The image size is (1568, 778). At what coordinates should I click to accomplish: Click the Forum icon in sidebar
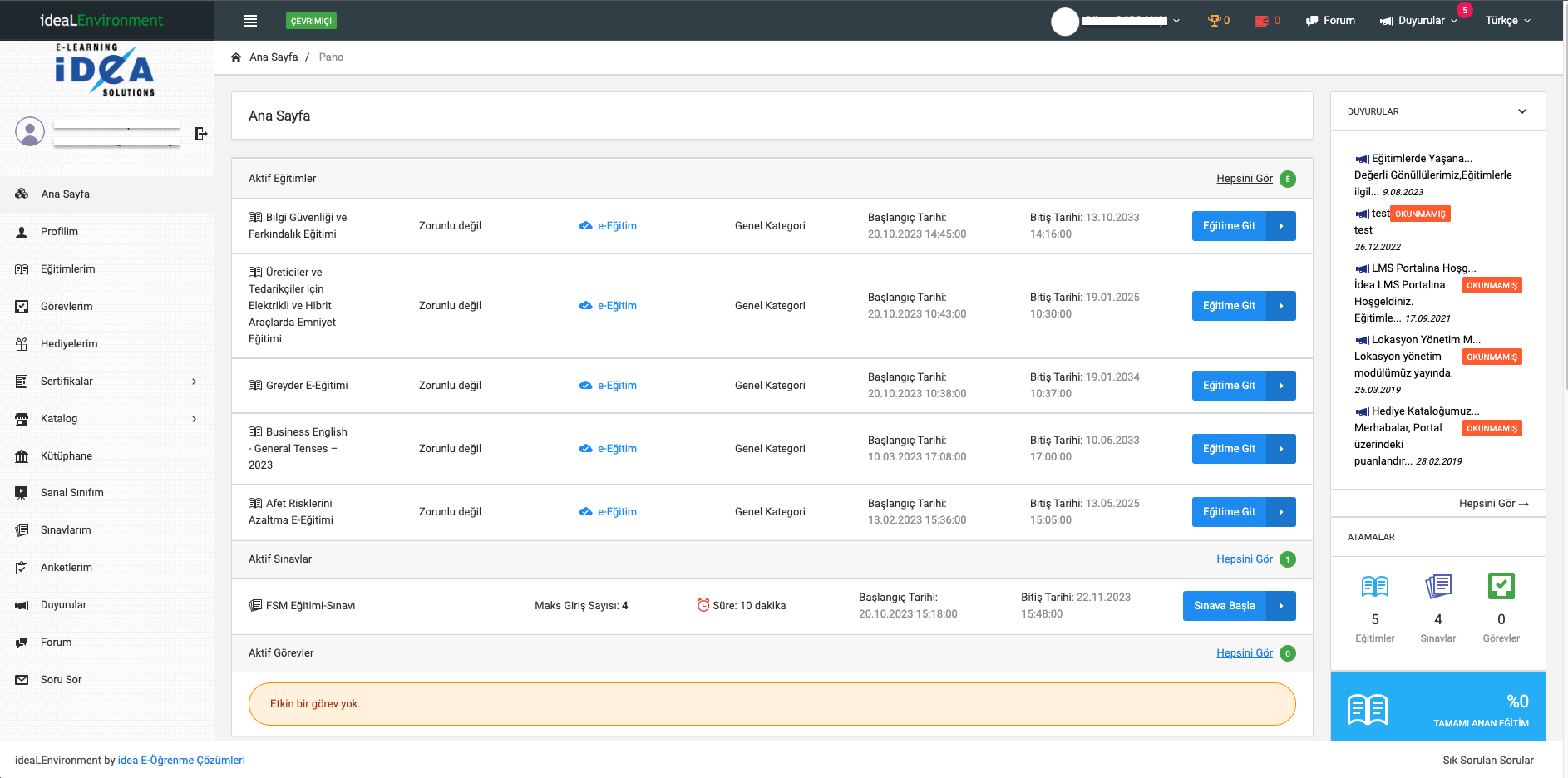point(22,643)
